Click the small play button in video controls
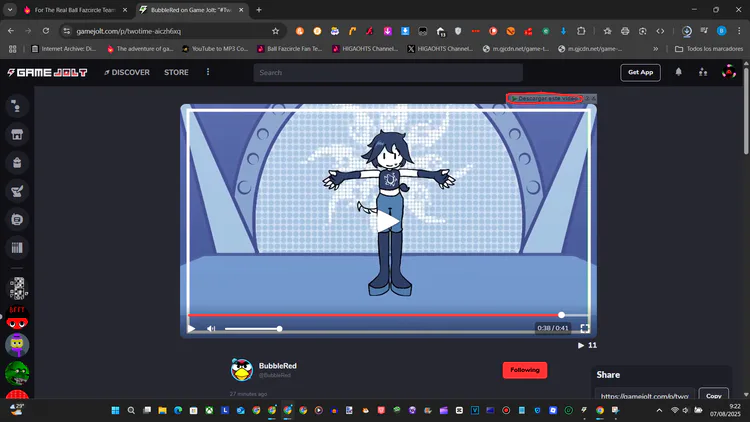The height and width of the screenshot is (422, 750). click(191, 329)
